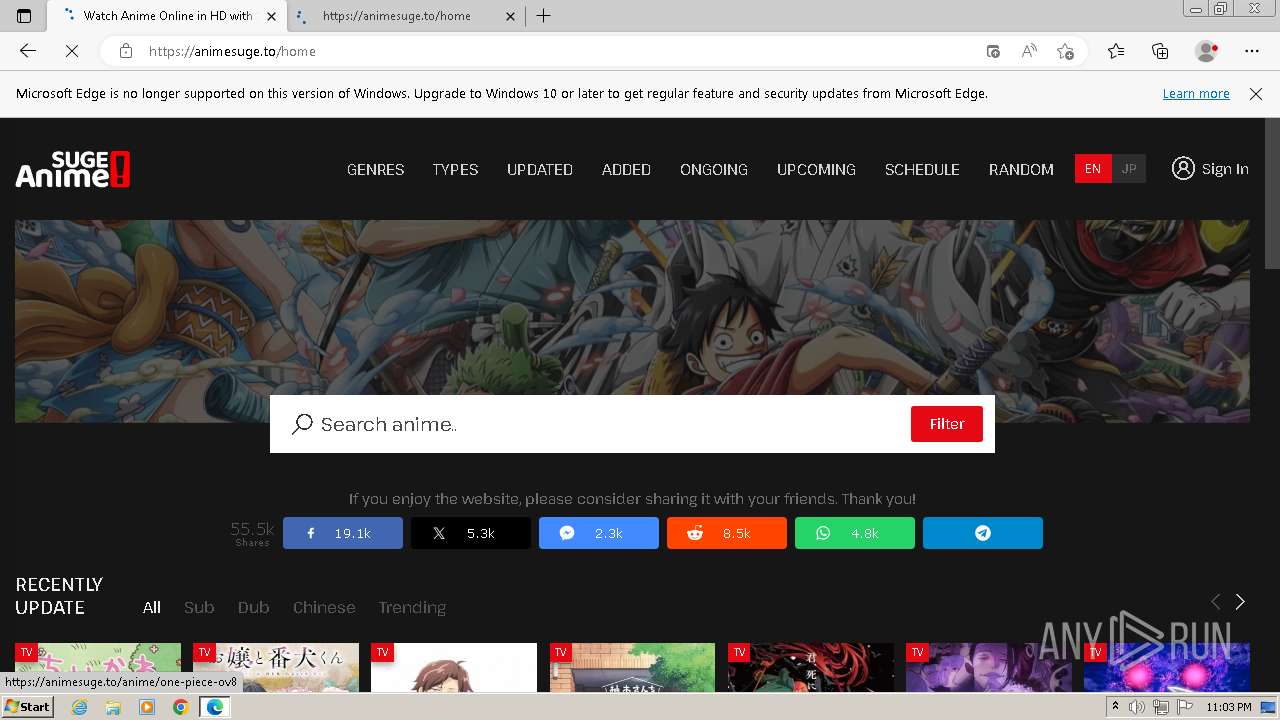Share the site on Facebook
This screenshot has width=1280, height=720.
tap(343, 533)
